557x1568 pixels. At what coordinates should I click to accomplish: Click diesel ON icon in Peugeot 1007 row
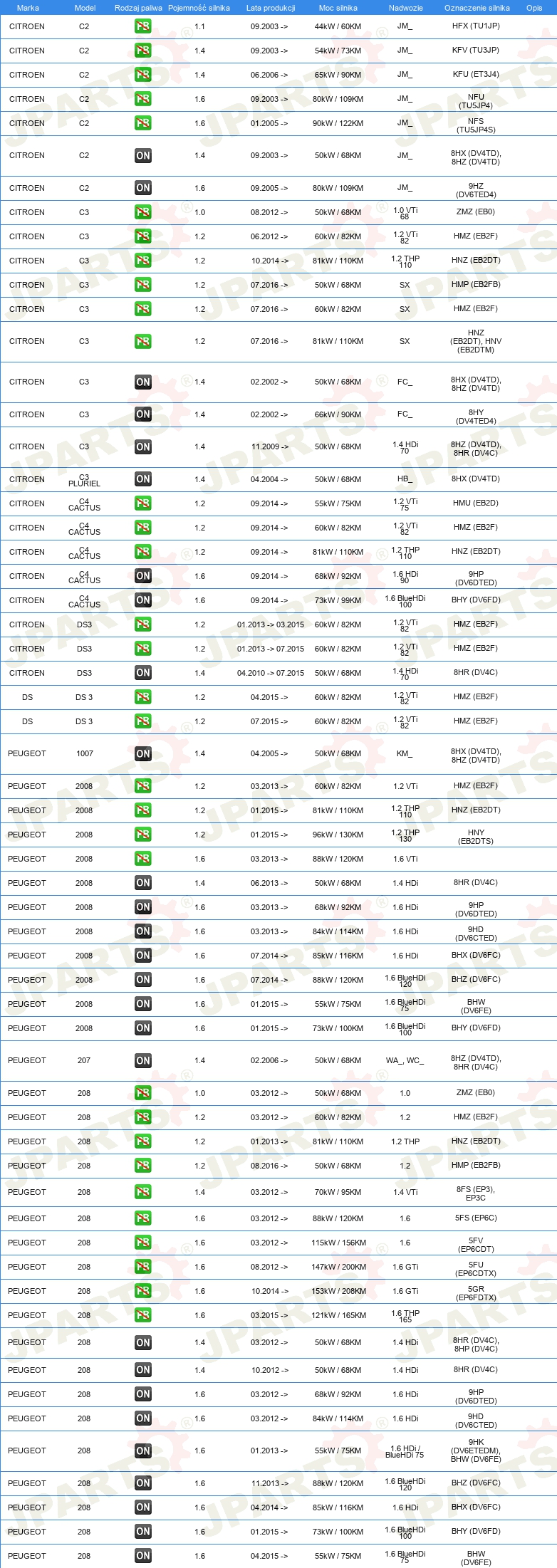143,753
